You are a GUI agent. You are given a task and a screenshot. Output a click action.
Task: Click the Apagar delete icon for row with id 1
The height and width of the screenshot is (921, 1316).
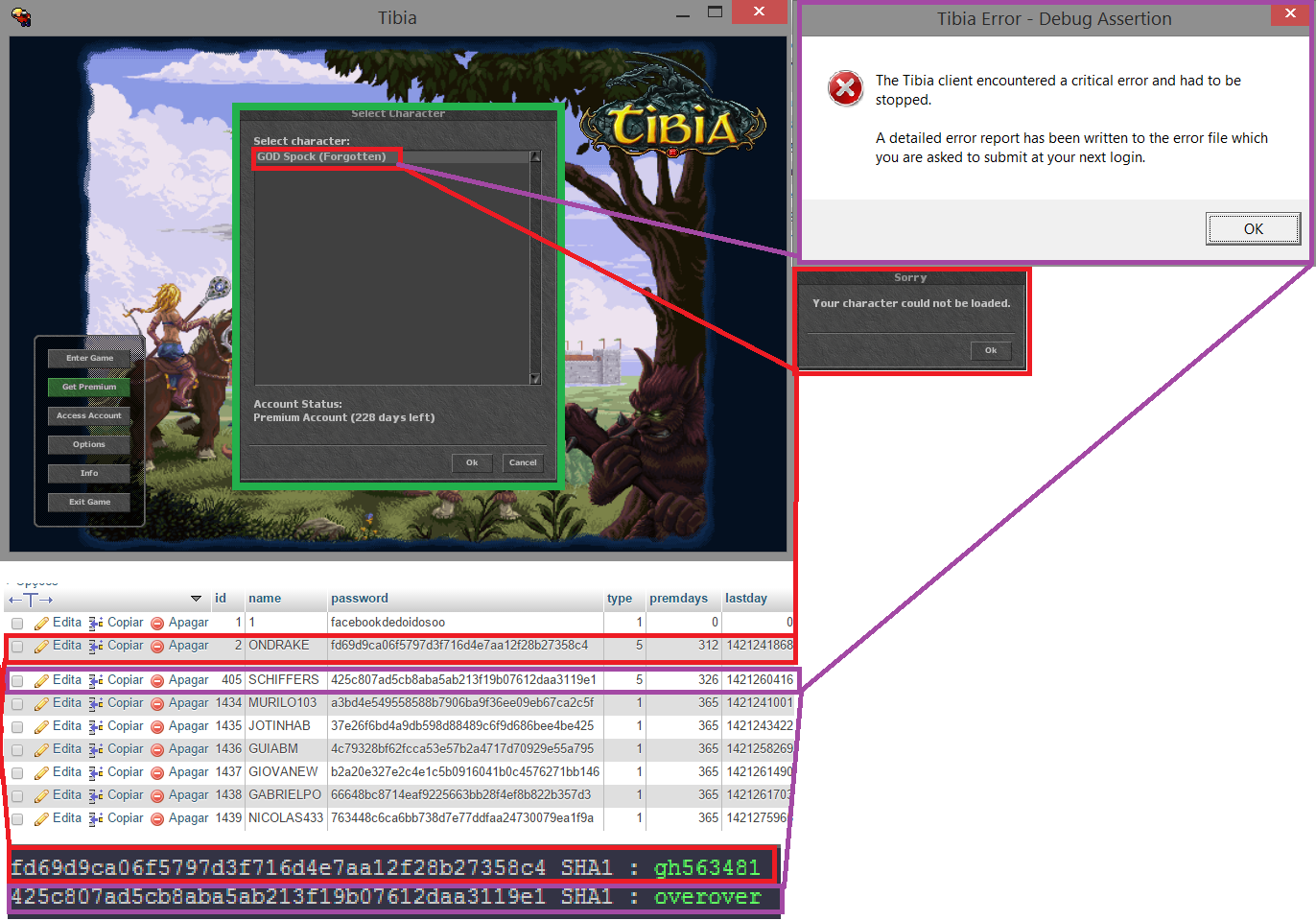(157, 624)
